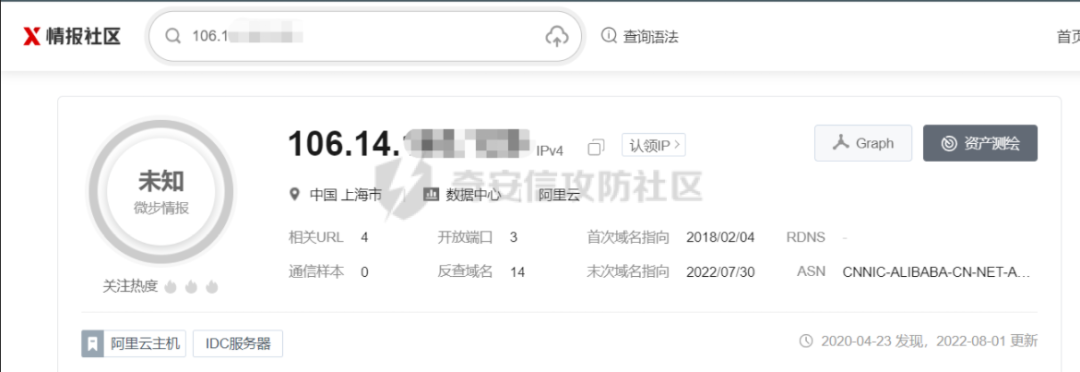The image size is (1080, 372).
Task: Click the 首次域名指向 date 2018/02/04
Action: pyautogui.click(x=720, y=238)
